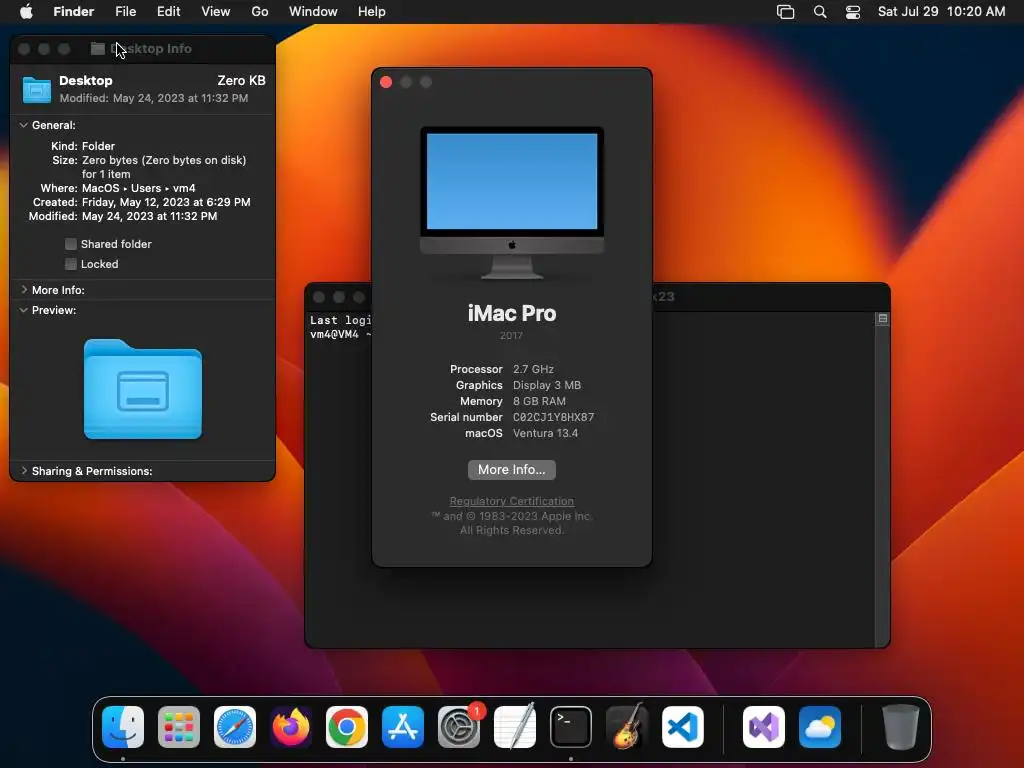Open the App Store dock icon

[x=403, y=727]
